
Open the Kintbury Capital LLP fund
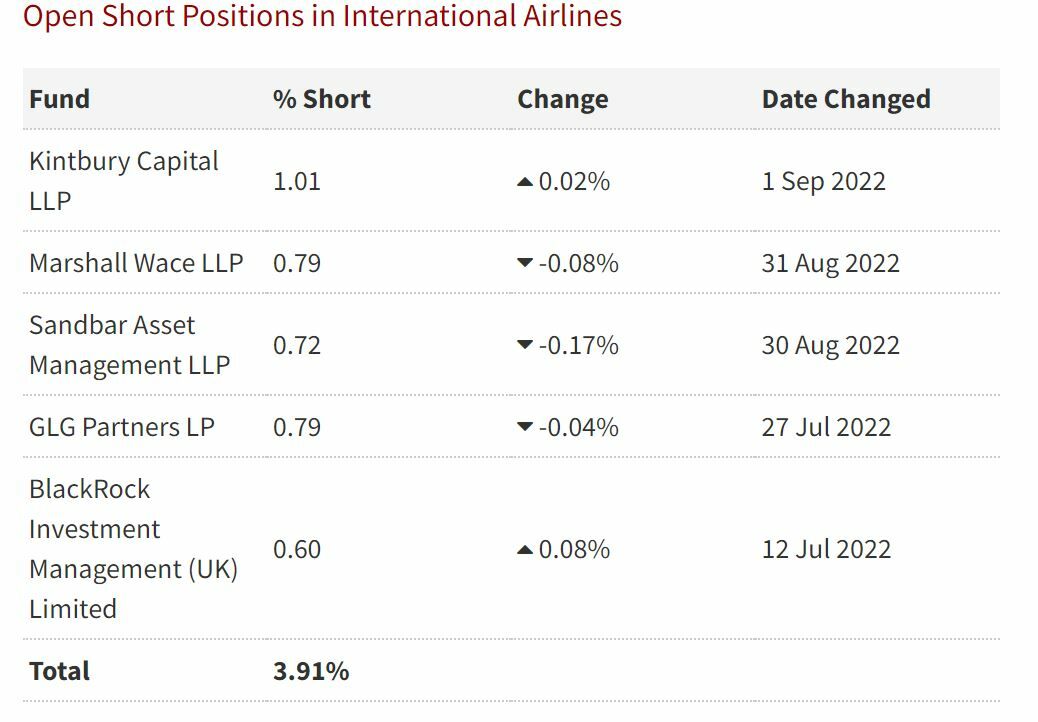[x=123, y=181]
